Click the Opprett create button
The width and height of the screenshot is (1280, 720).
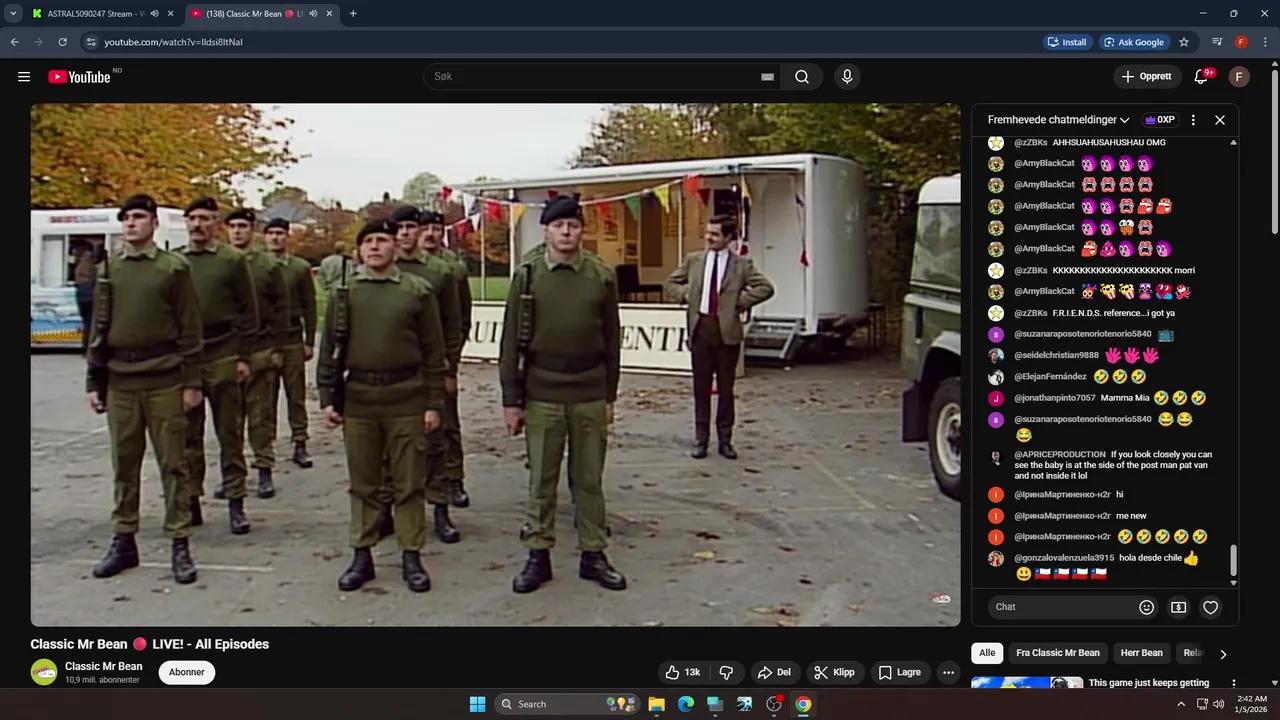point(1146,77)
